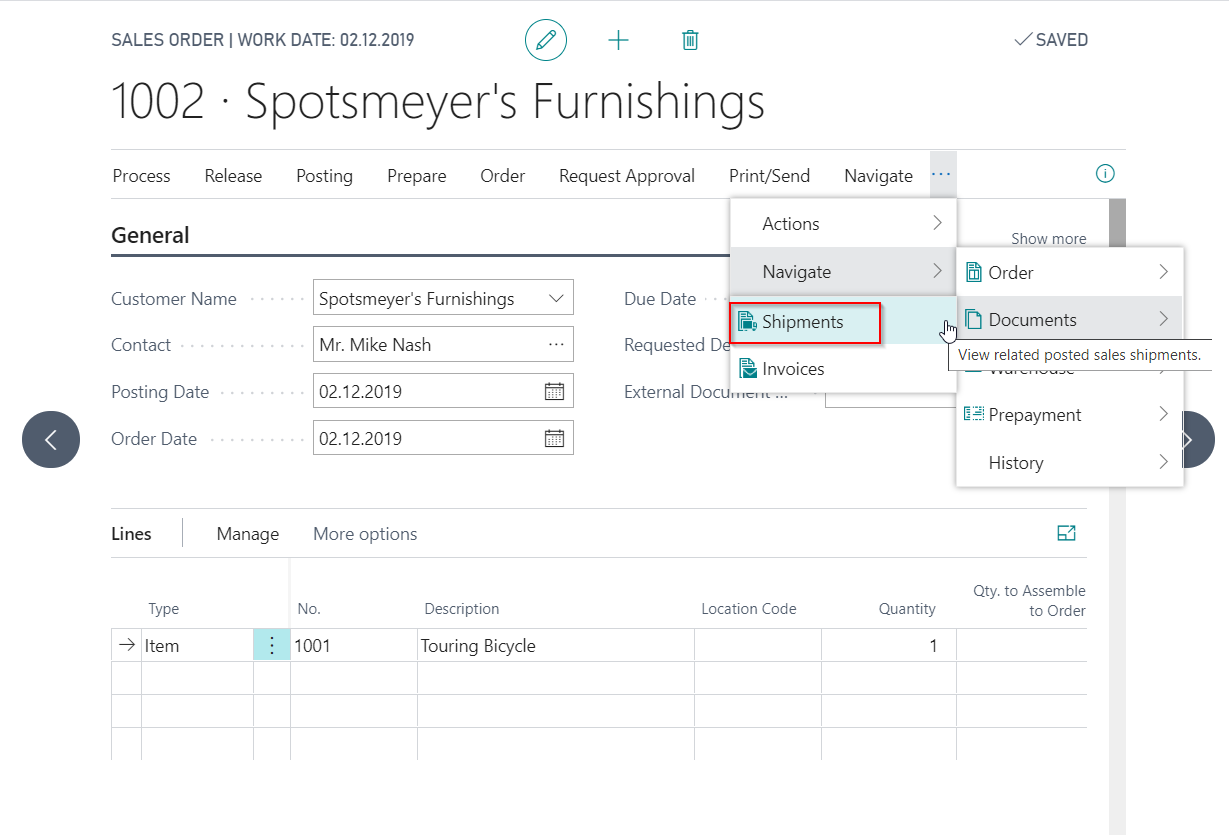Click the Order icon in Navigate menu
This screenshot has width=1229, height=835.
pyautogui.click(x=973, y=272)
